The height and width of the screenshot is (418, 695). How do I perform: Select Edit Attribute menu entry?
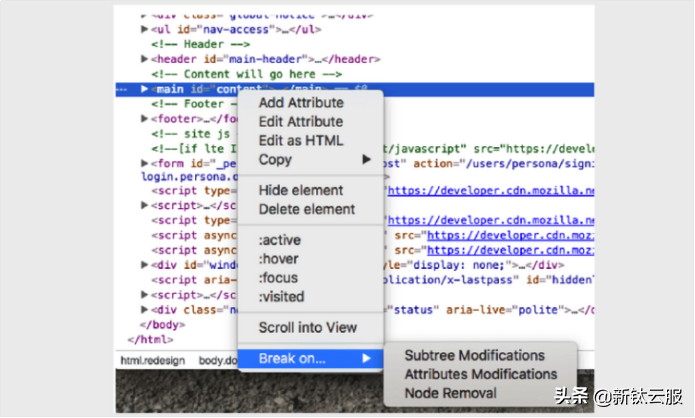click(300, 122)
